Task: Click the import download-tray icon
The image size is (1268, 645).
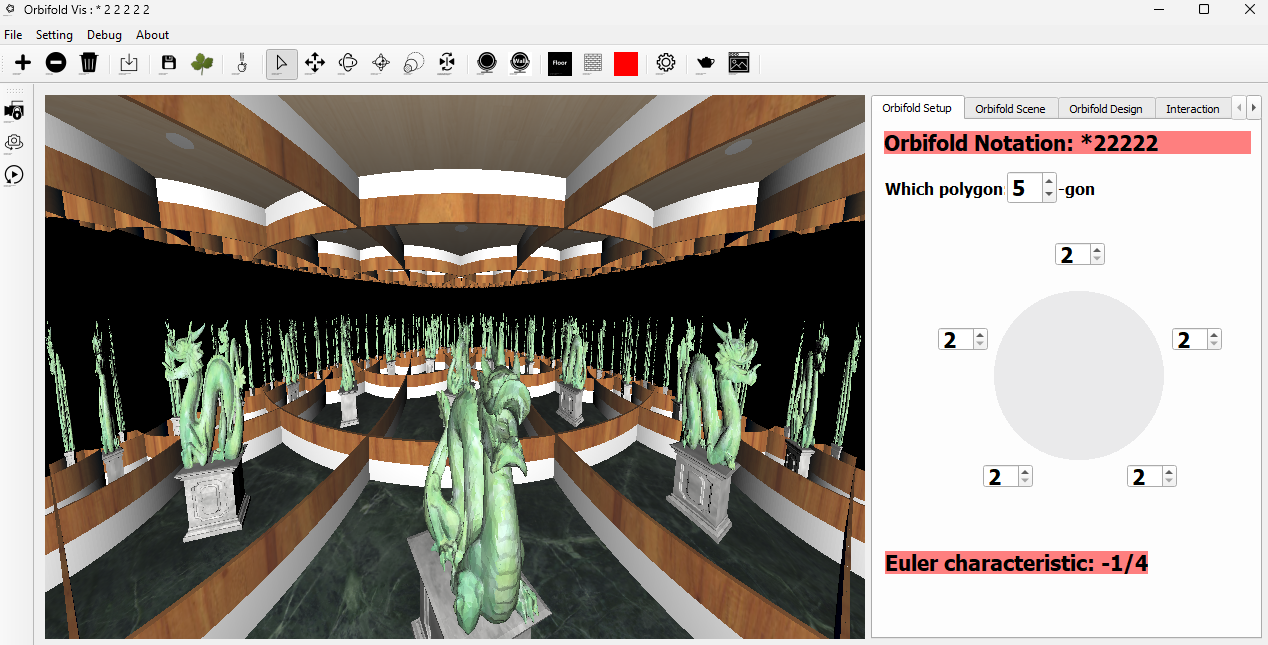Action: click(x=129, y=63)
